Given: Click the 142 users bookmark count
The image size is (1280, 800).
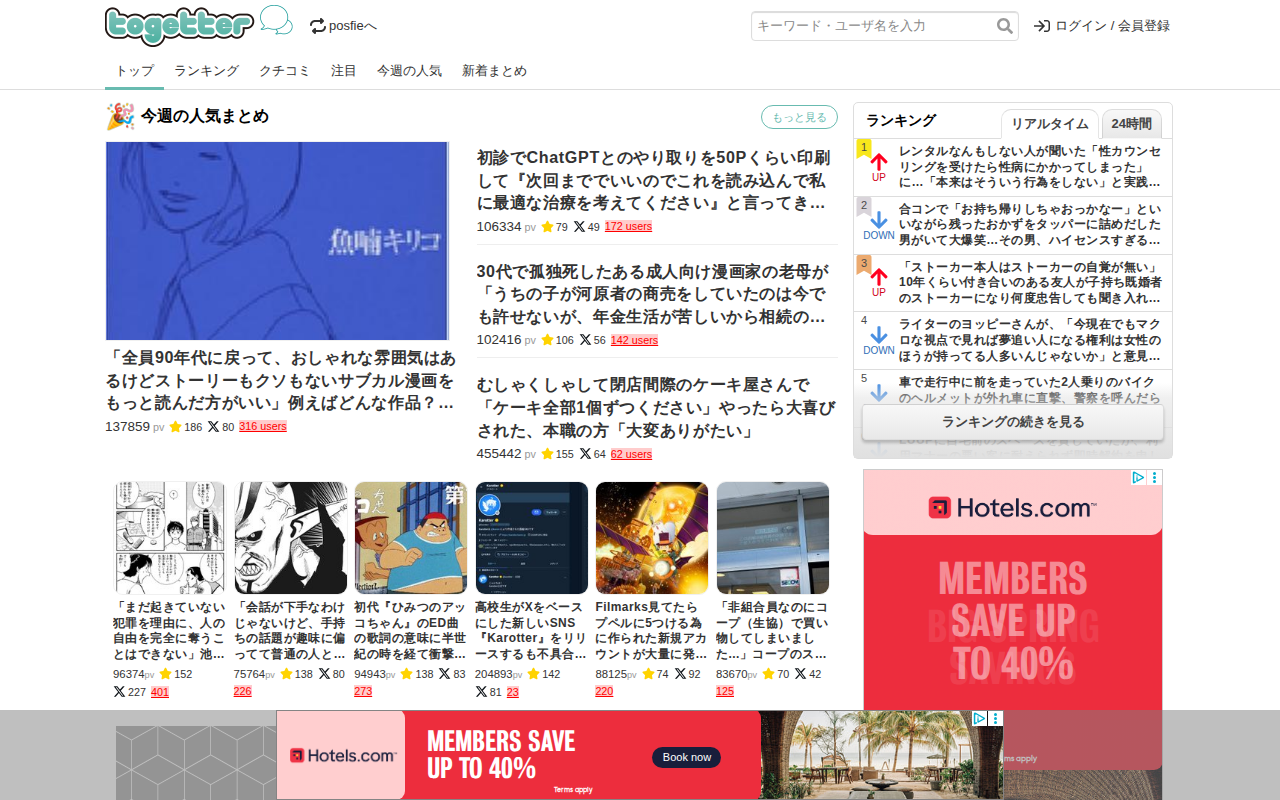Looking at the screenshot, I should click(634, 340).
